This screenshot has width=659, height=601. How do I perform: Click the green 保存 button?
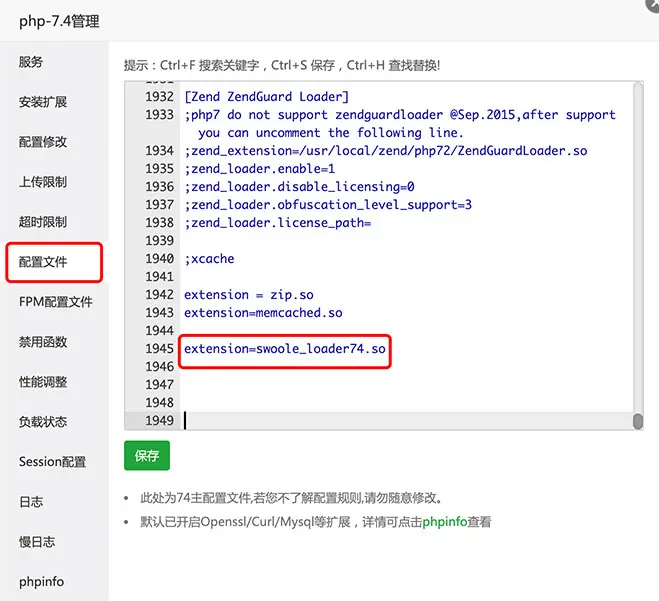[147, 456]
